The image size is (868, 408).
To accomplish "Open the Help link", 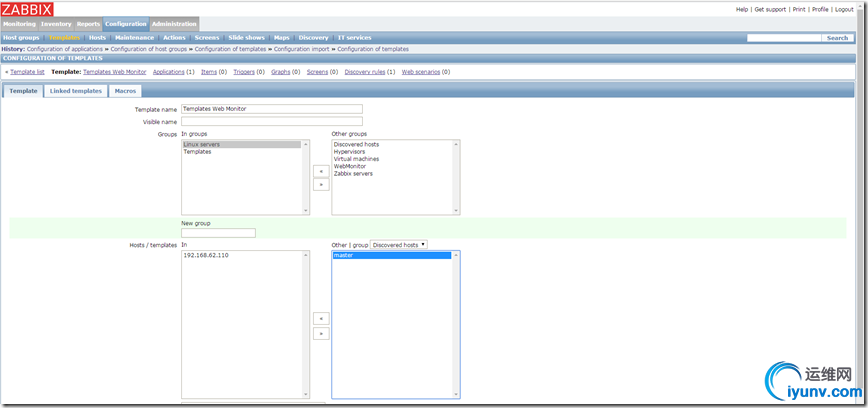I will tap(742, 9).
